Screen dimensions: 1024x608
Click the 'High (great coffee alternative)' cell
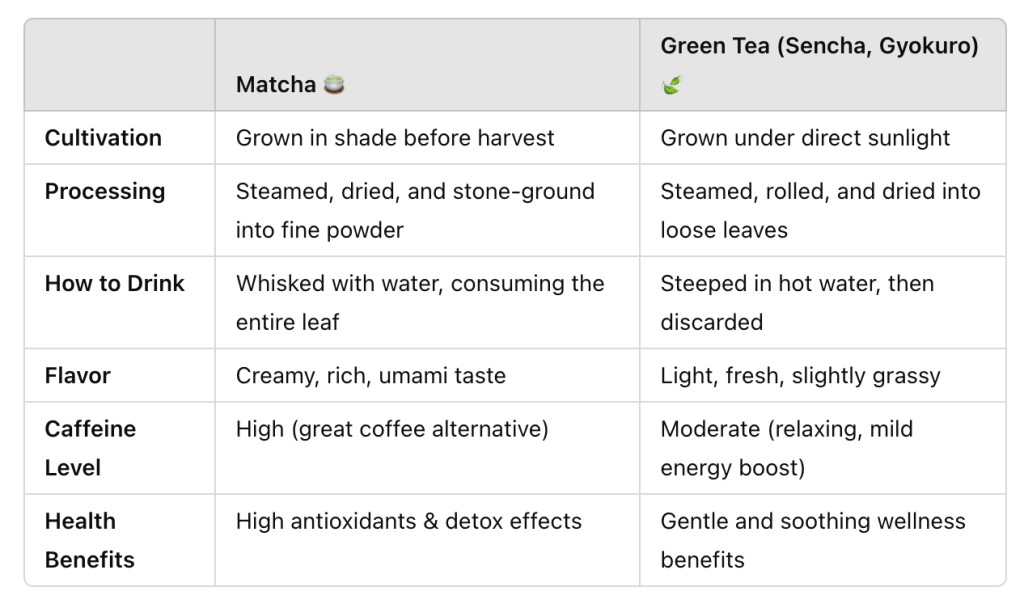[392, 429]
